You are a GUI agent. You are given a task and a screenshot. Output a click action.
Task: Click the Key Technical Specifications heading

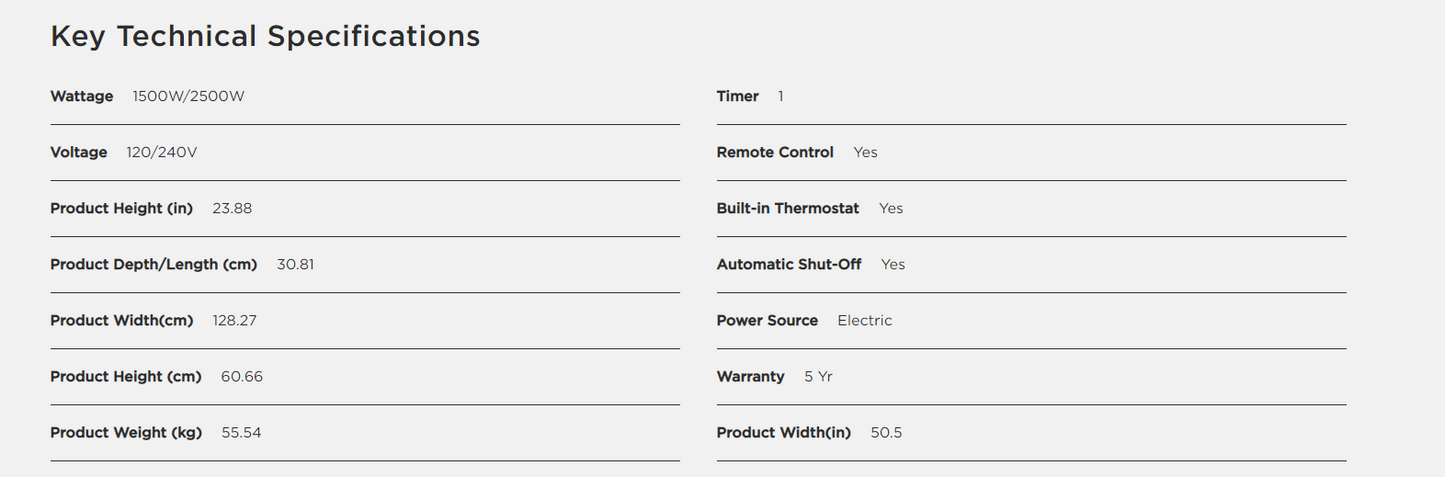(x=265, y=37)
